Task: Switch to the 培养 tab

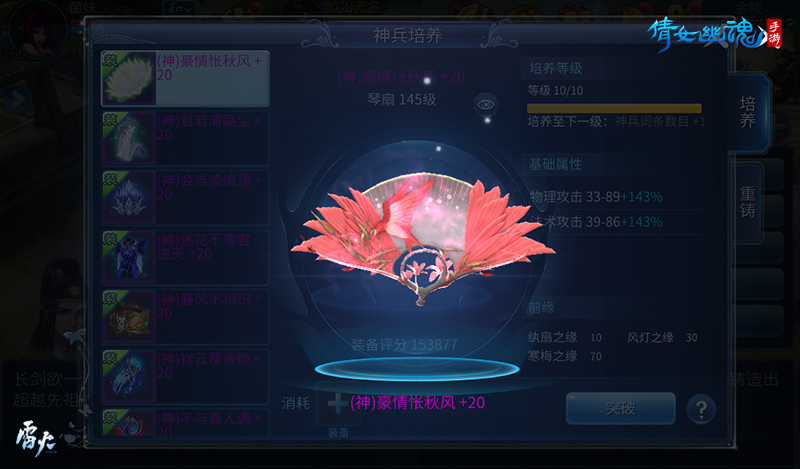Action: coord(747,112)
